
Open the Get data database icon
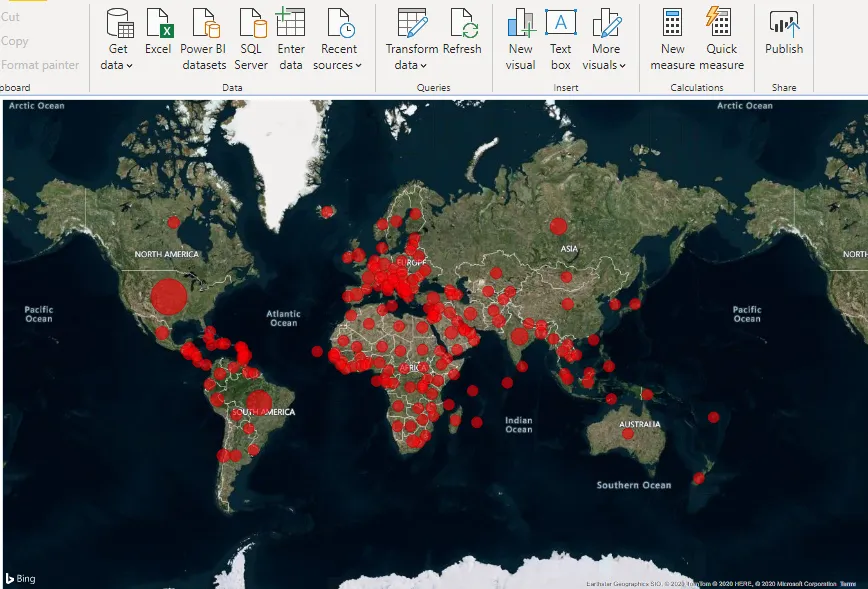120,23
